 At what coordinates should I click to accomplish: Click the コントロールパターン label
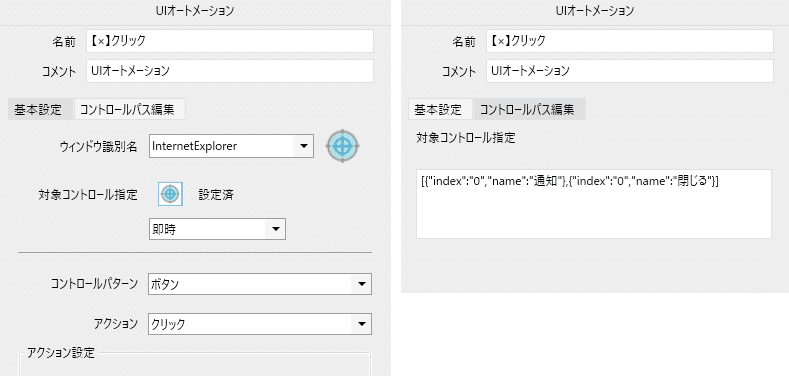[94, 284]
